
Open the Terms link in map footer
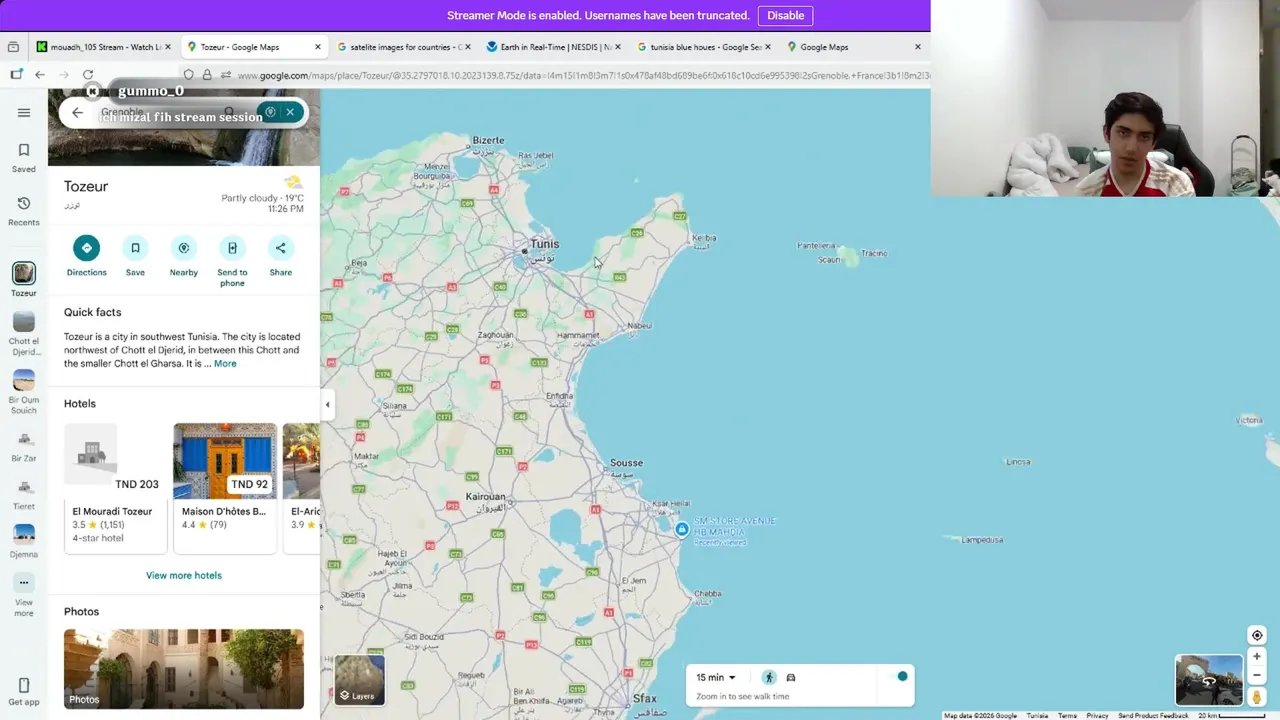click(x=1067, y=716)
